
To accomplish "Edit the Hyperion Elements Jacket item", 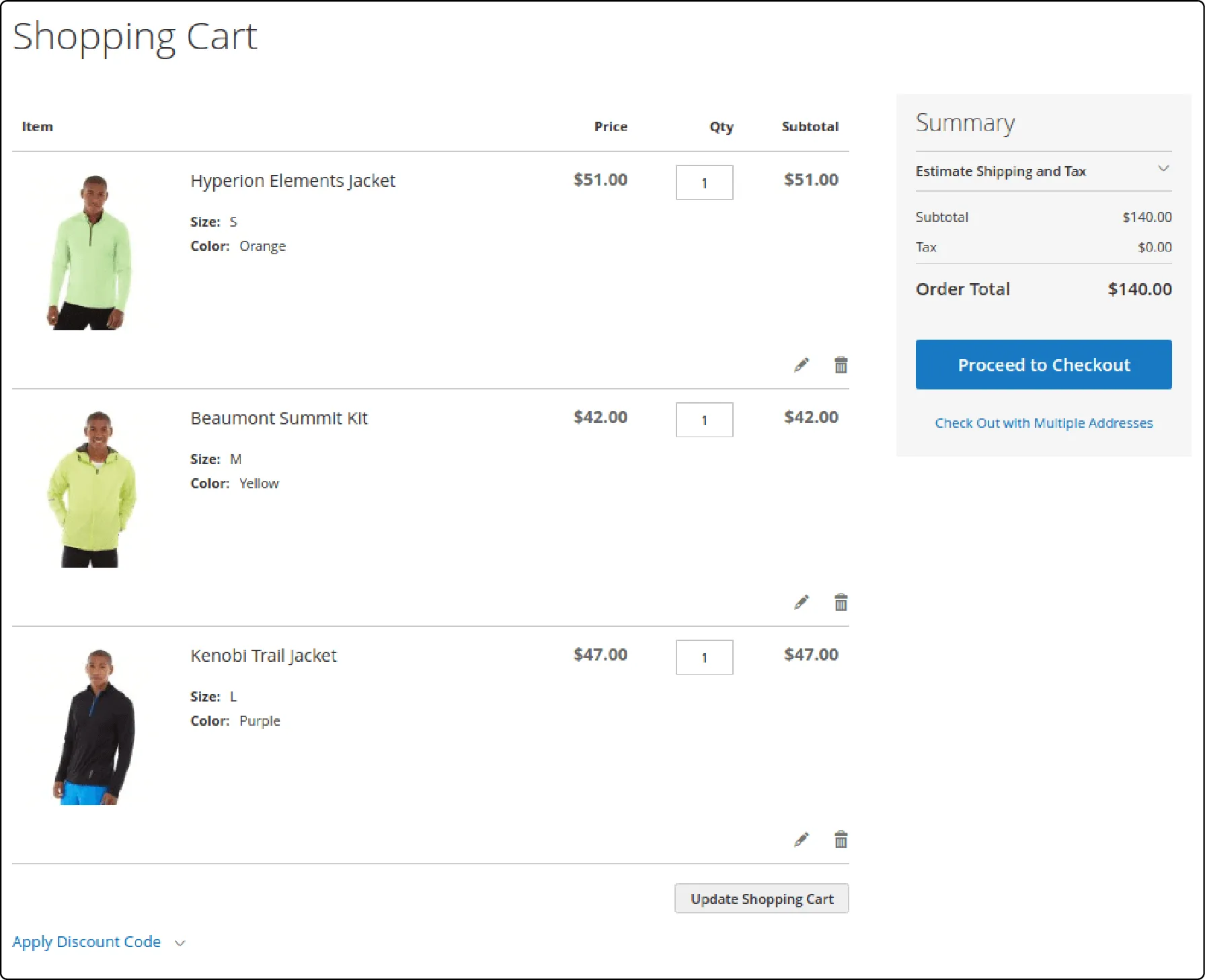I will click(x=801, y=365).
